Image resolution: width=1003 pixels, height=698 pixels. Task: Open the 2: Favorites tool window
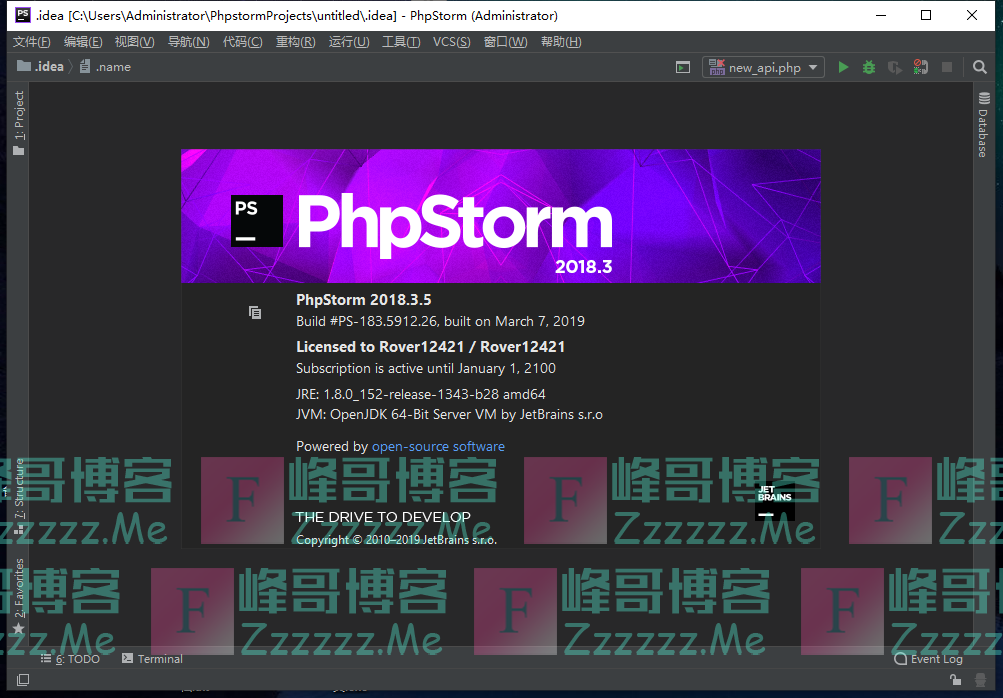(19, 596)
